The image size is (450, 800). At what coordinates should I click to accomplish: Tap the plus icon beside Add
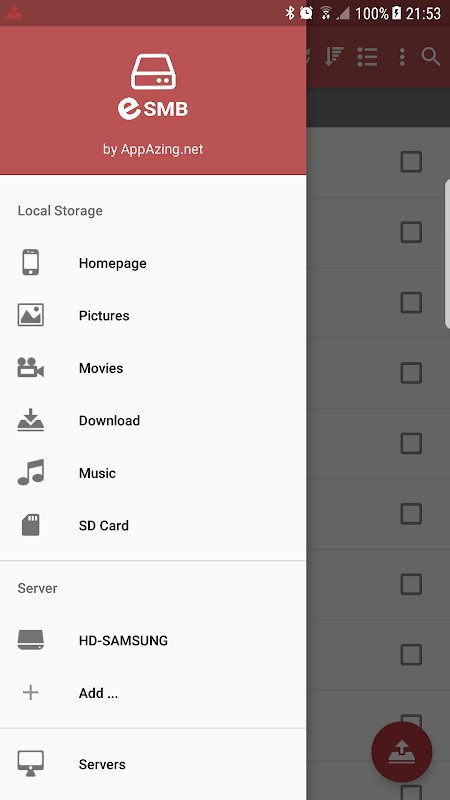(x=31, y=692)
